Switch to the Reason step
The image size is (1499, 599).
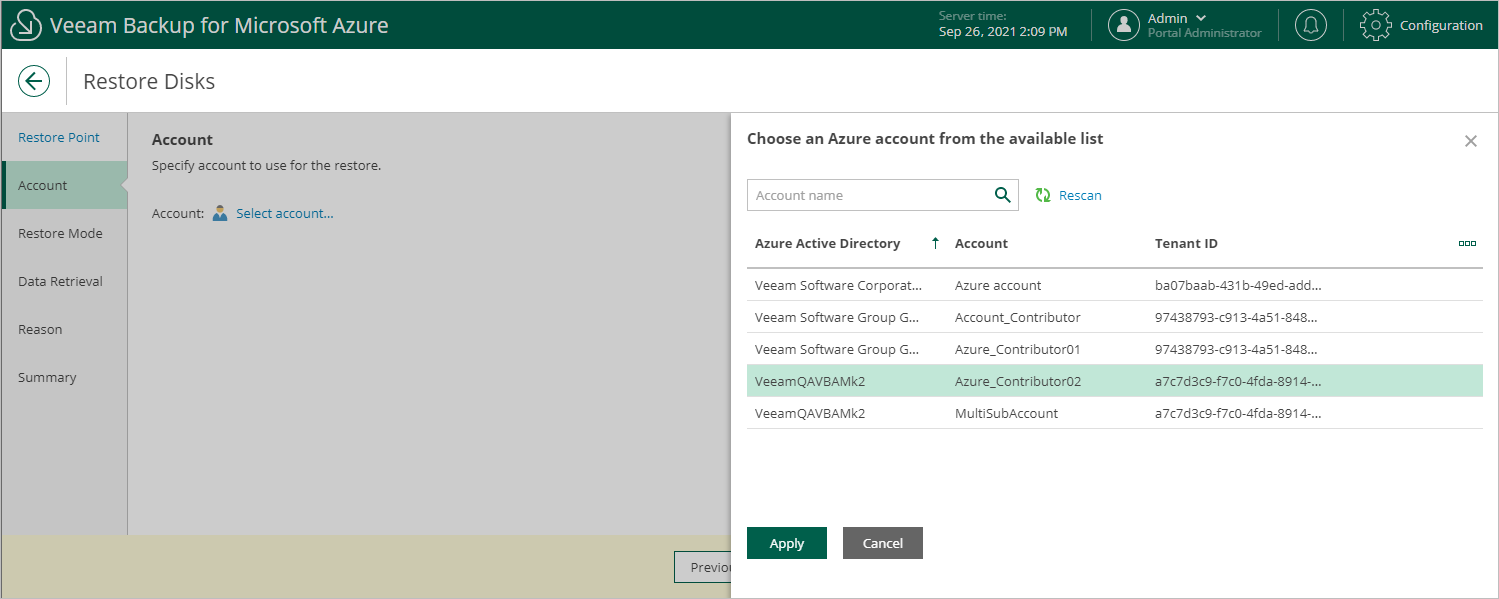click(40, 329)
